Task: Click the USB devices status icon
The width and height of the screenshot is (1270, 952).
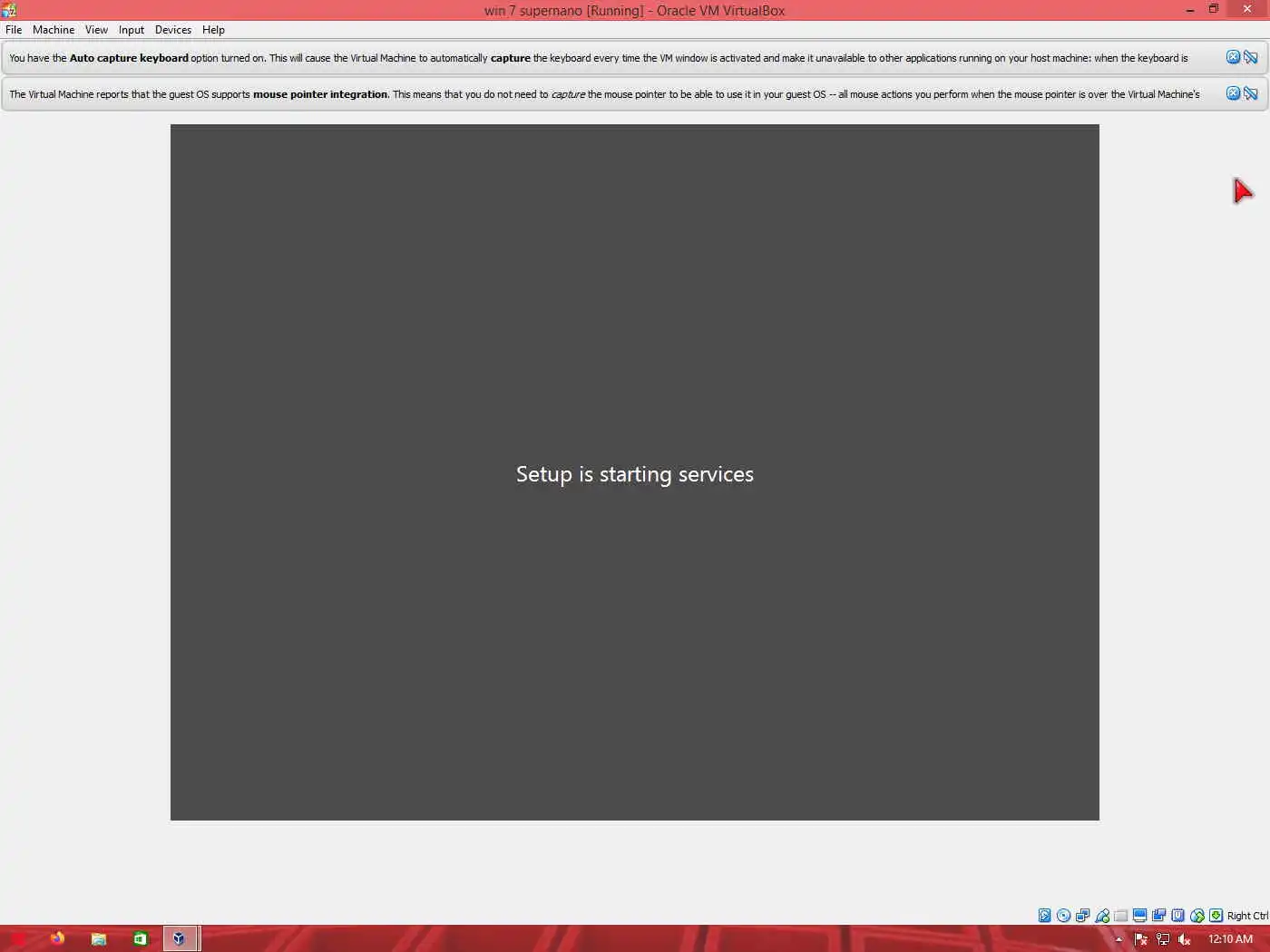Action: point(1101,916)
